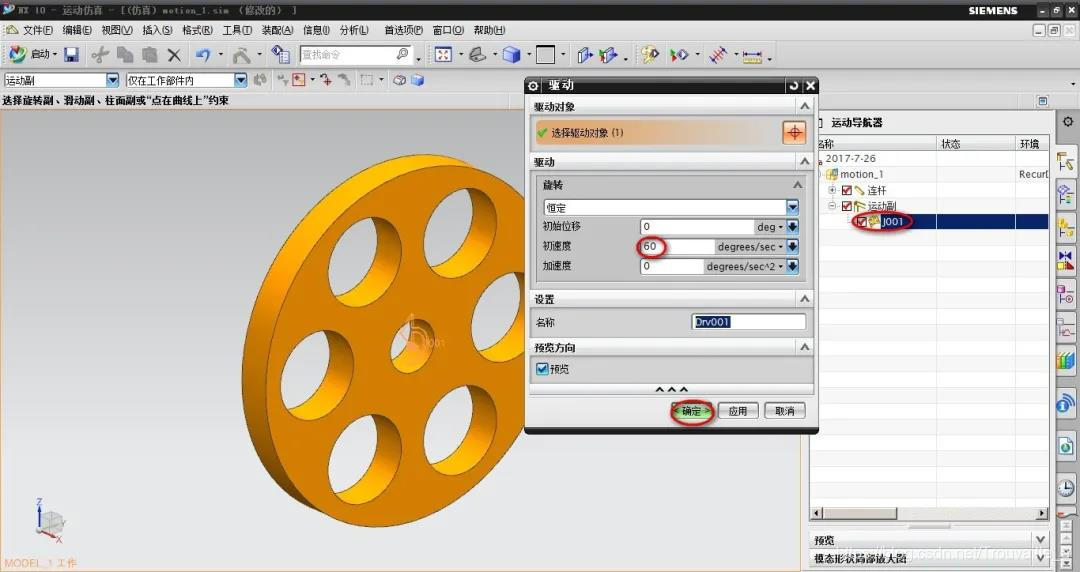The image size is (1080, 572).
Task: Expand the 预览 panel in the navigator
Action: tap(1040, 540)
